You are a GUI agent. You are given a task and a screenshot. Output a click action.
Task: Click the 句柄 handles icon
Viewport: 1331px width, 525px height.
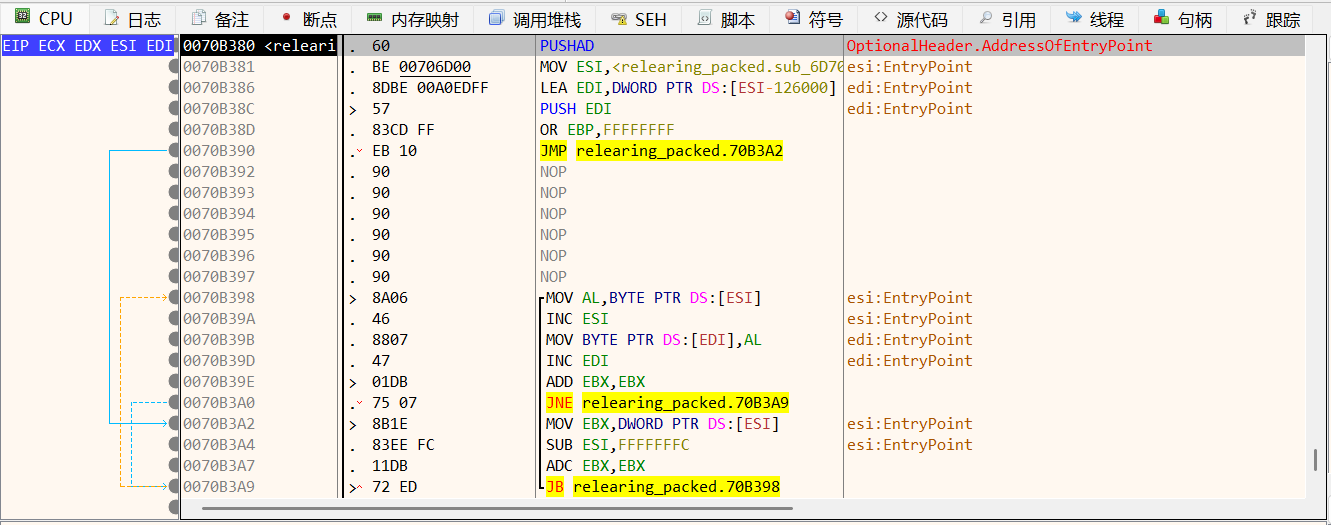point(1161,18)
